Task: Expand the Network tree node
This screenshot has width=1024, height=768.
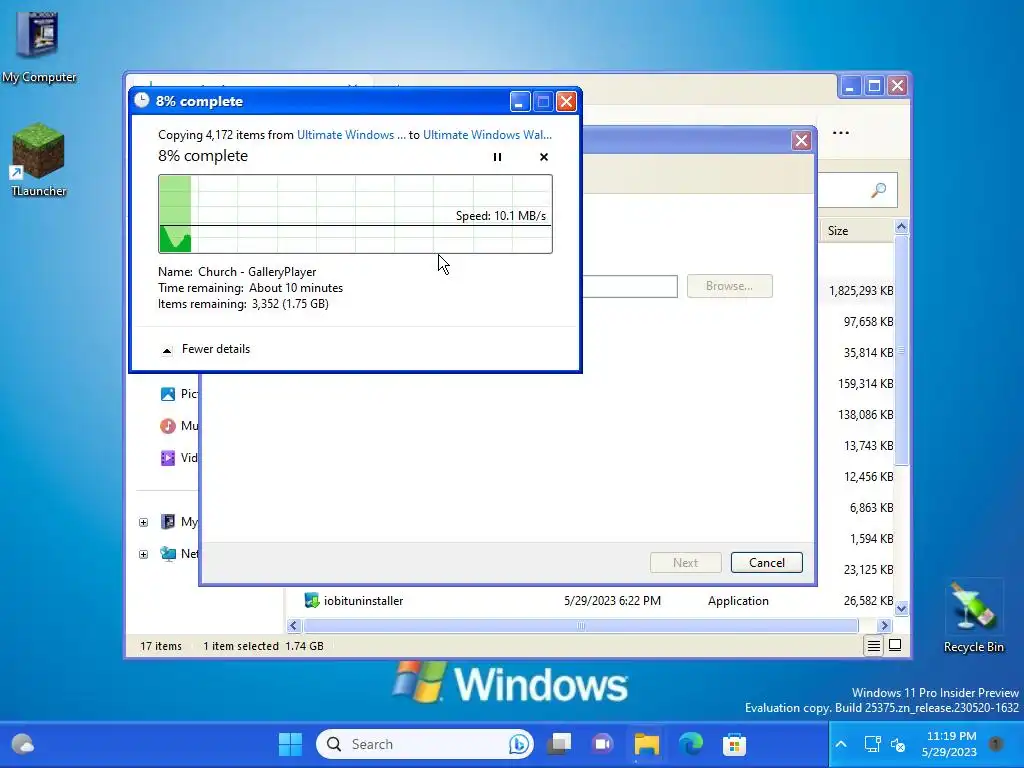Action: (x=144, y=554)
